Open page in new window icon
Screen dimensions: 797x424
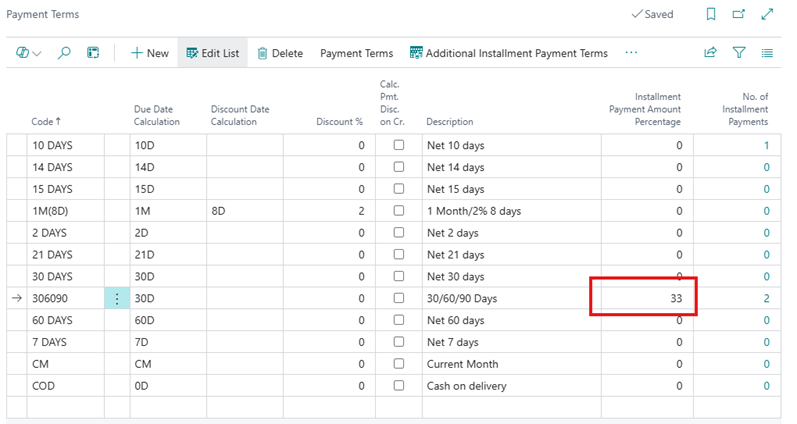pos(739,15)
